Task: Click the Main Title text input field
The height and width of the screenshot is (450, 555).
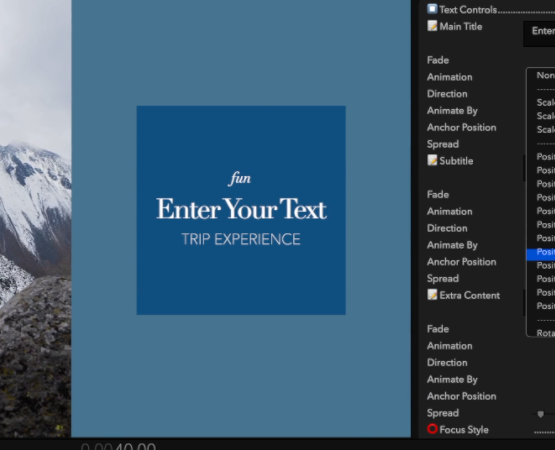Action: pos(539,33)
